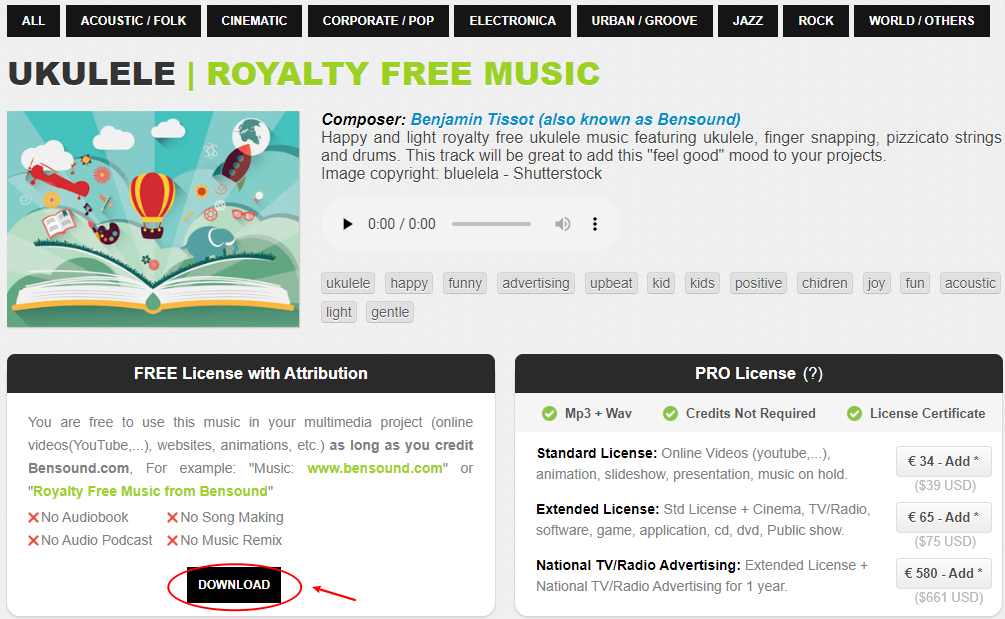This screenshot has height=619, width=1005.
Task: Add the € 65 Extended License
Action: pos(943,517)
